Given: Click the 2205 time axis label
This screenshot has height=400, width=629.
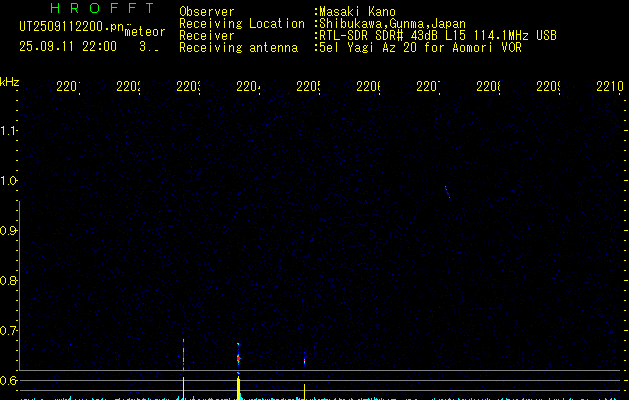Looking at the screenshot, I should click(x=308, y=86).
